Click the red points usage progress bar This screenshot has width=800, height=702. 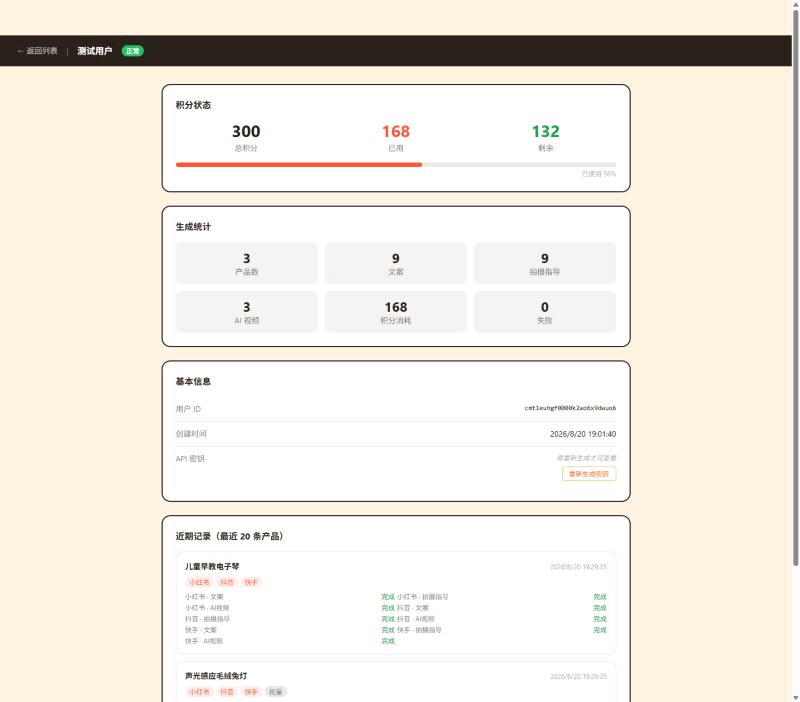[299, 165]
